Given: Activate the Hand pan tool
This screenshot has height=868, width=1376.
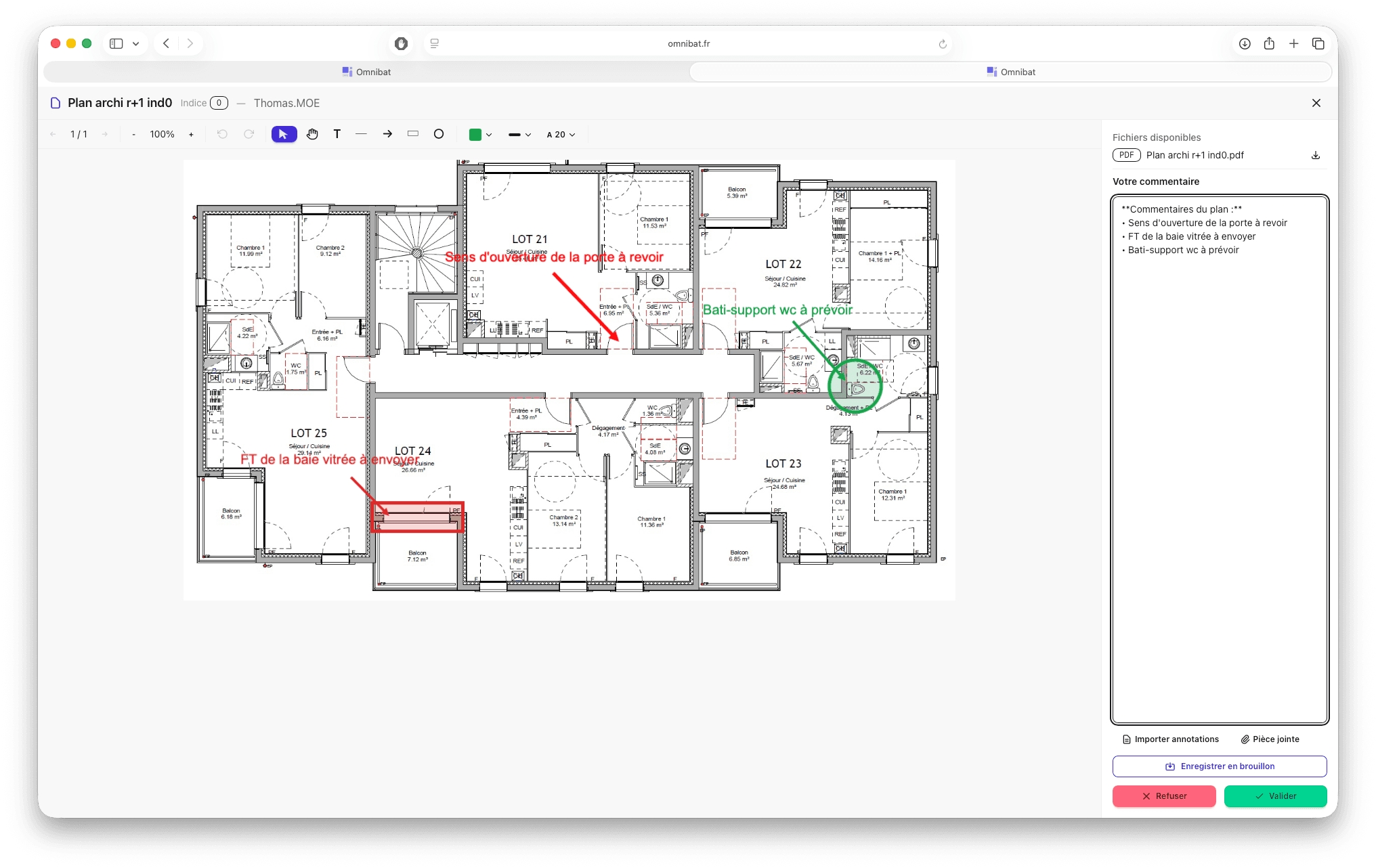Looking at the screenshot, I should coord(311,134).
